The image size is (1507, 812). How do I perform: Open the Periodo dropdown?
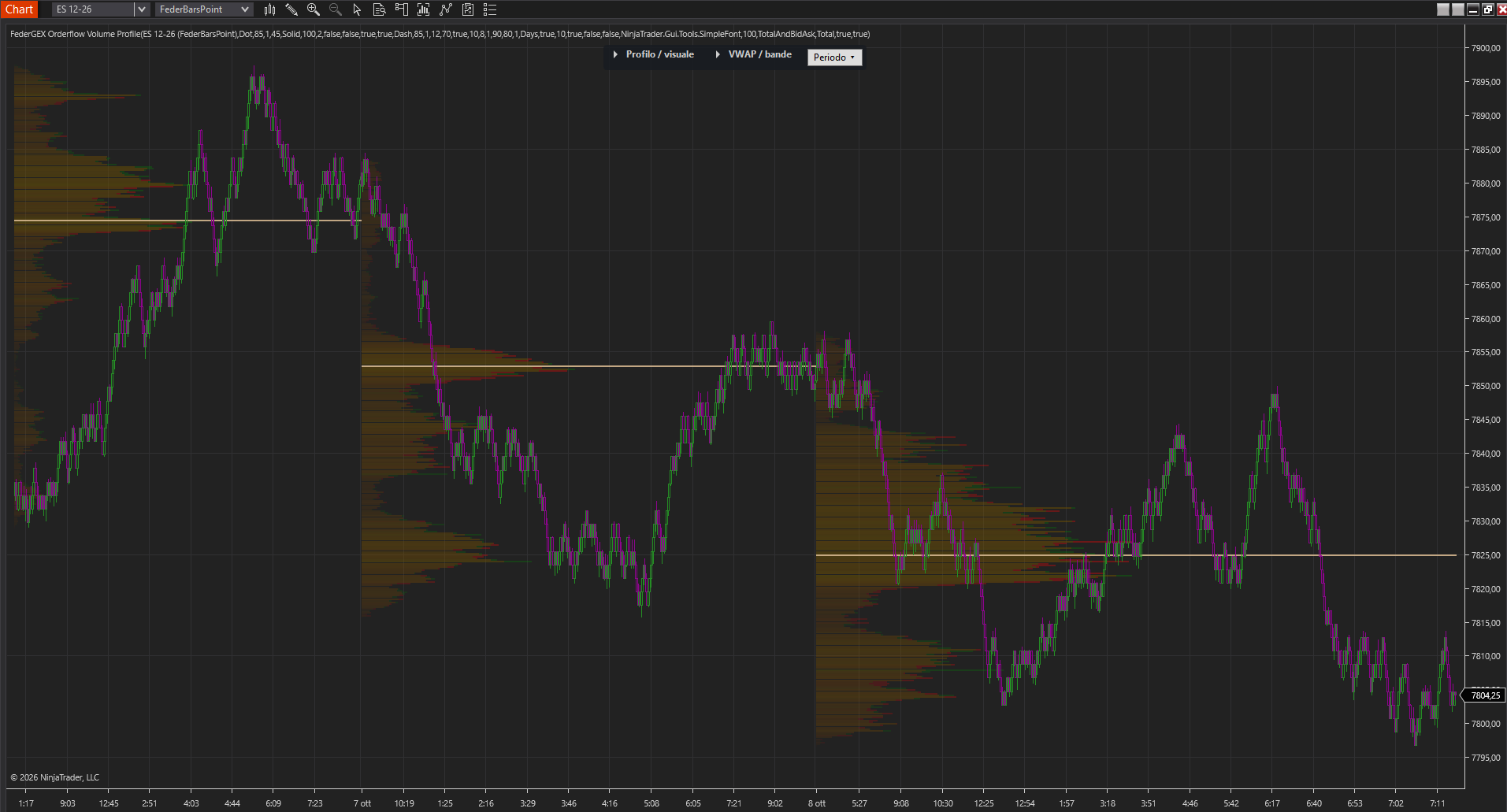834,57
